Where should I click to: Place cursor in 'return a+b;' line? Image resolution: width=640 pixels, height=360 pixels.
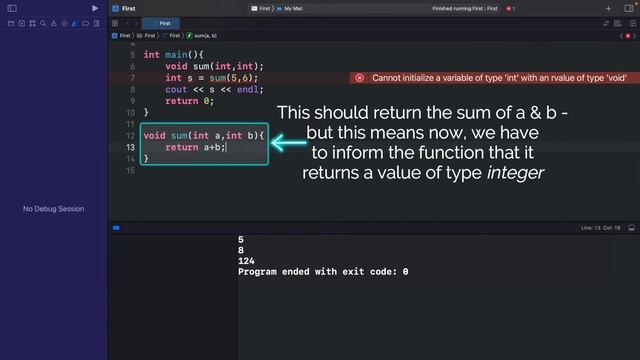point(195,147)
